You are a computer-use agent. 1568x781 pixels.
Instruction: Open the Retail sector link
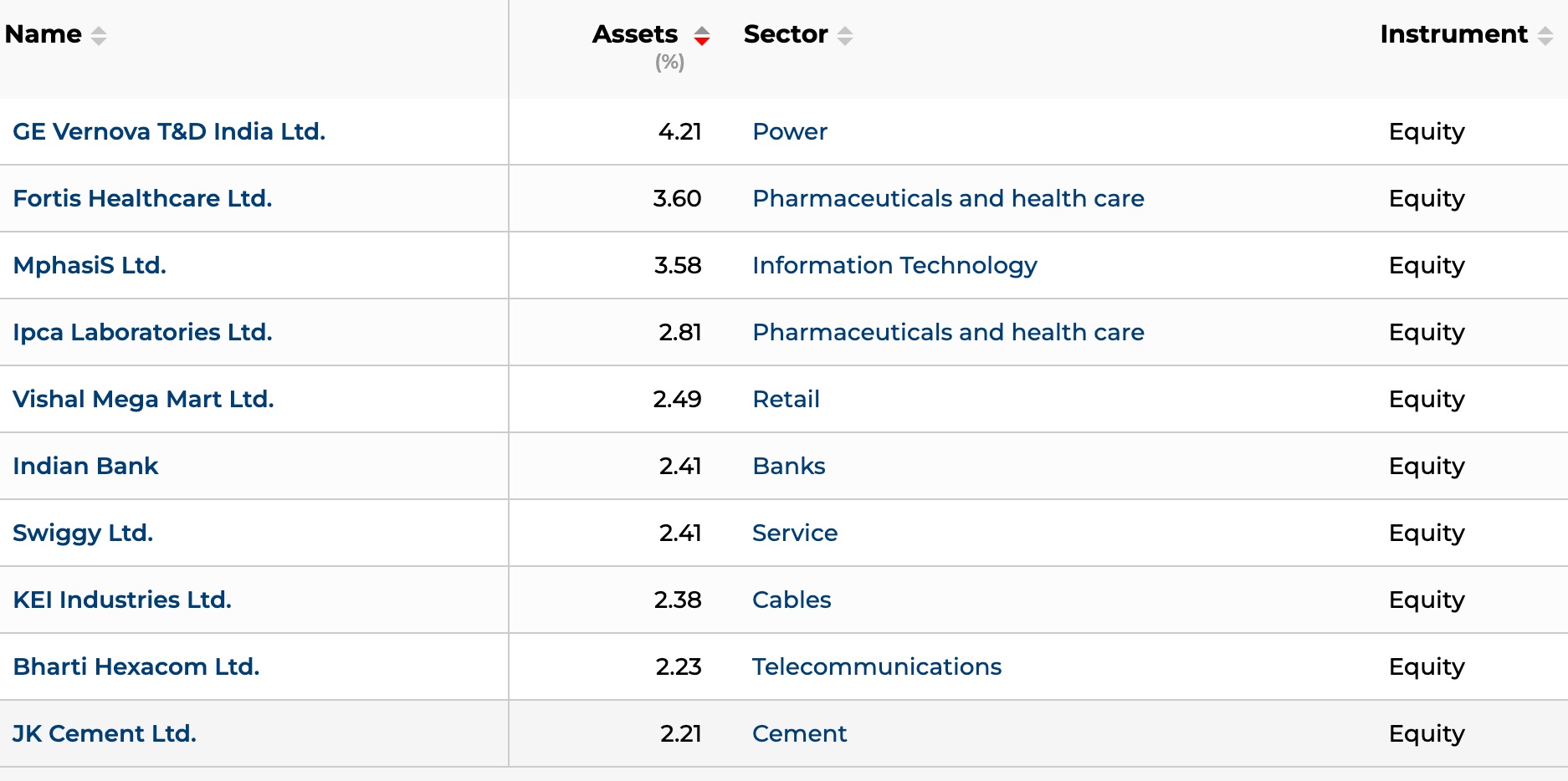pos(786,399)
